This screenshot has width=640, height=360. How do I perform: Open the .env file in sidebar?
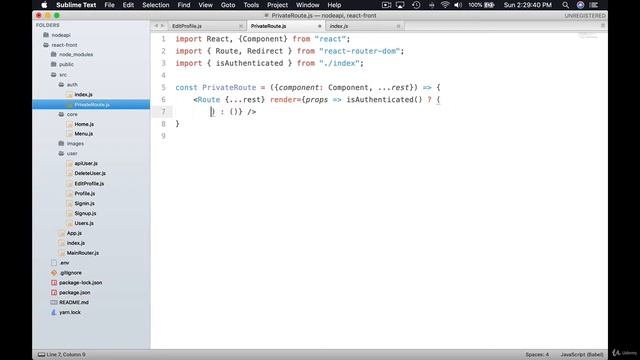[x=64, y=263]
